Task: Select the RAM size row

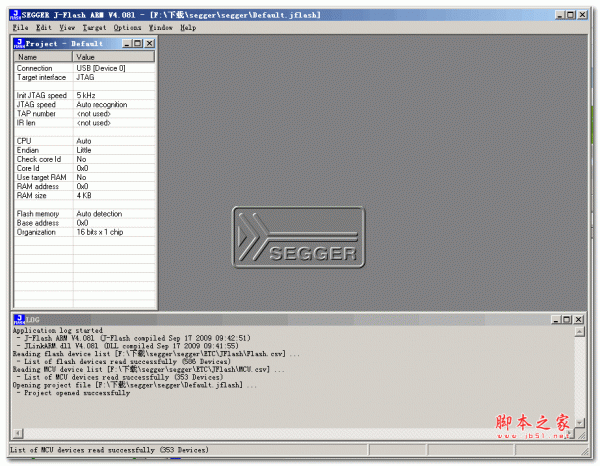Action: [x=85, y=196]
